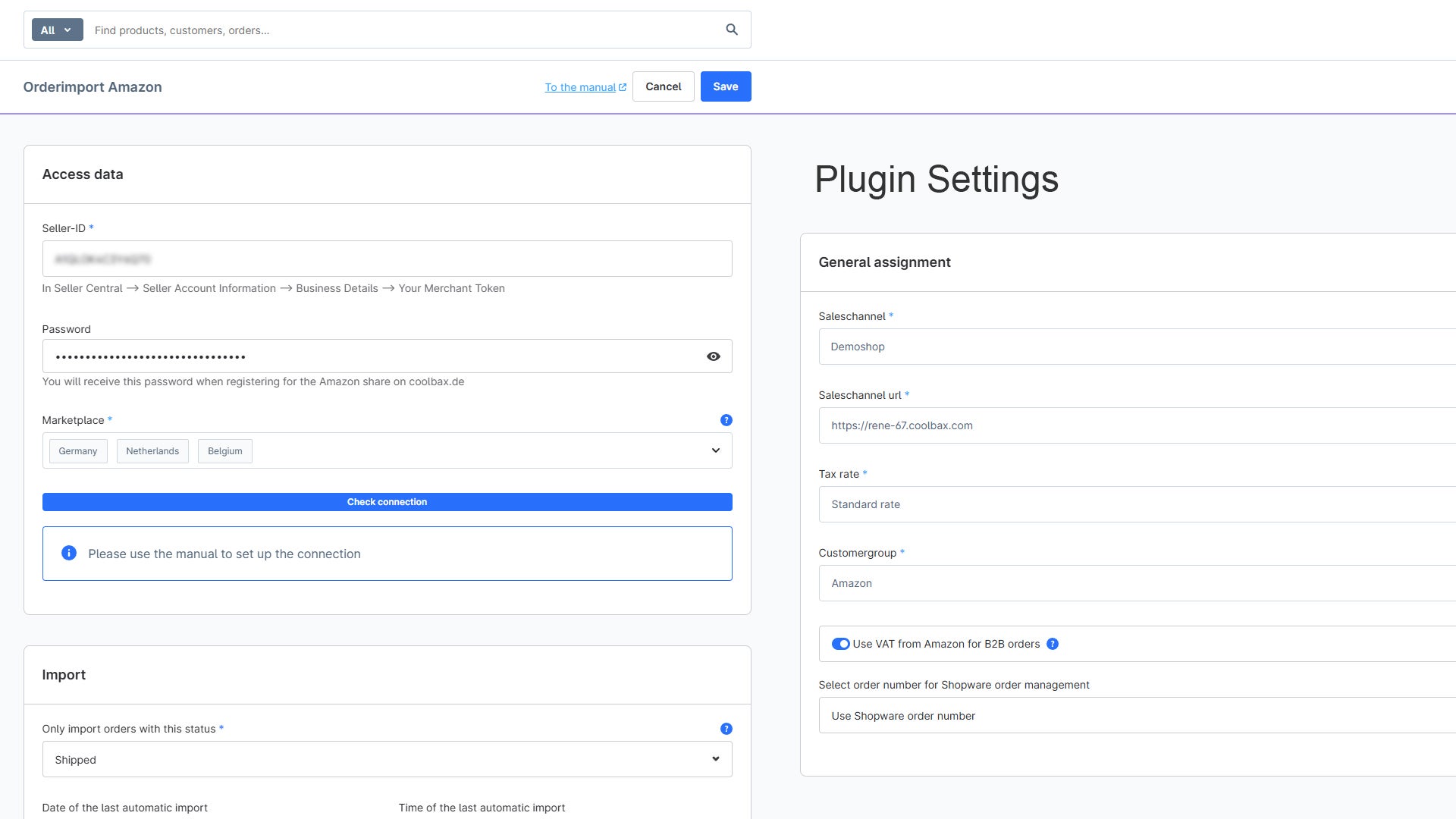Open the Saleschannel Demoshop dropdown
This screenshot has width=1456, height=819.
1137,347
